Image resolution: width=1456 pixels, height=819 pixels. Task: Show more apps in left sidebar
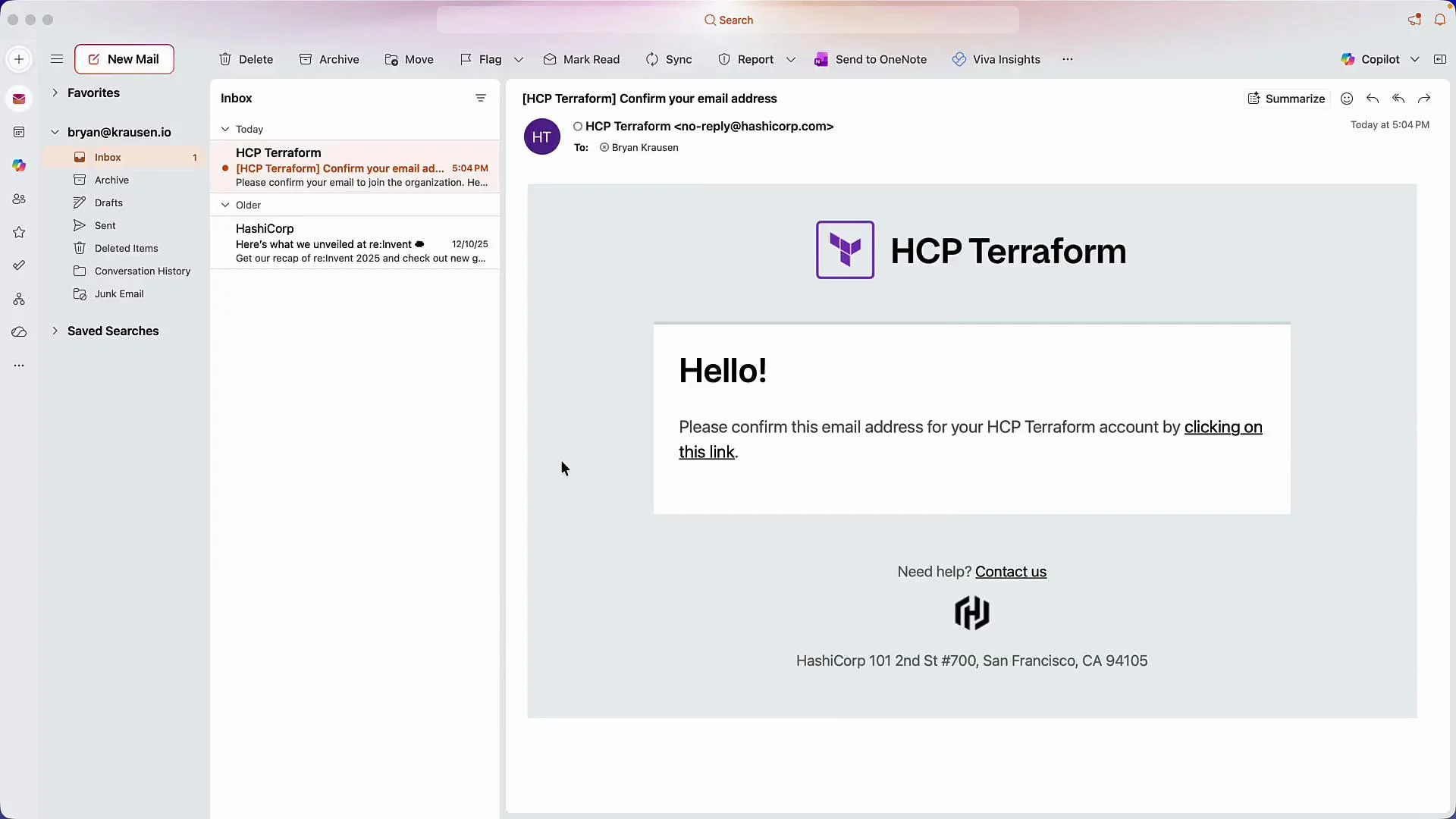(x=19, y=366)
